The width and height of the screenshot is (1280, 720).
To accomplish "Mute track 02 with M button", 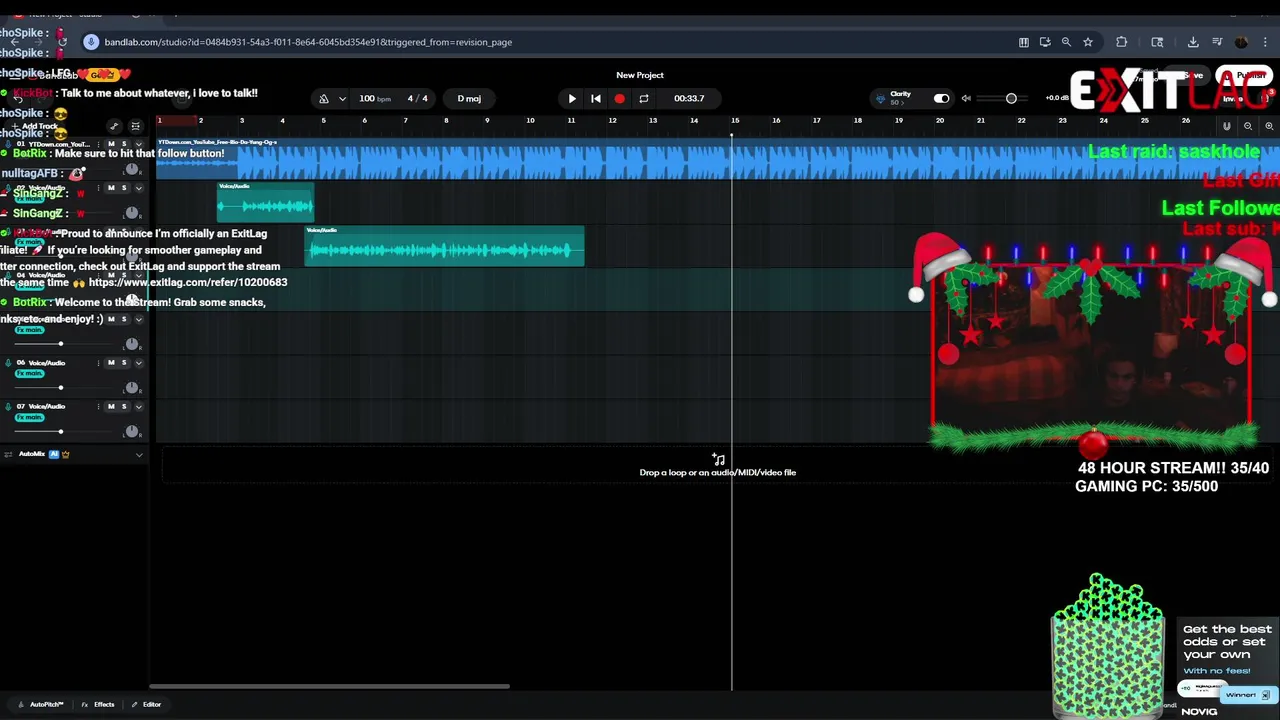I will [x=111, y=188].
